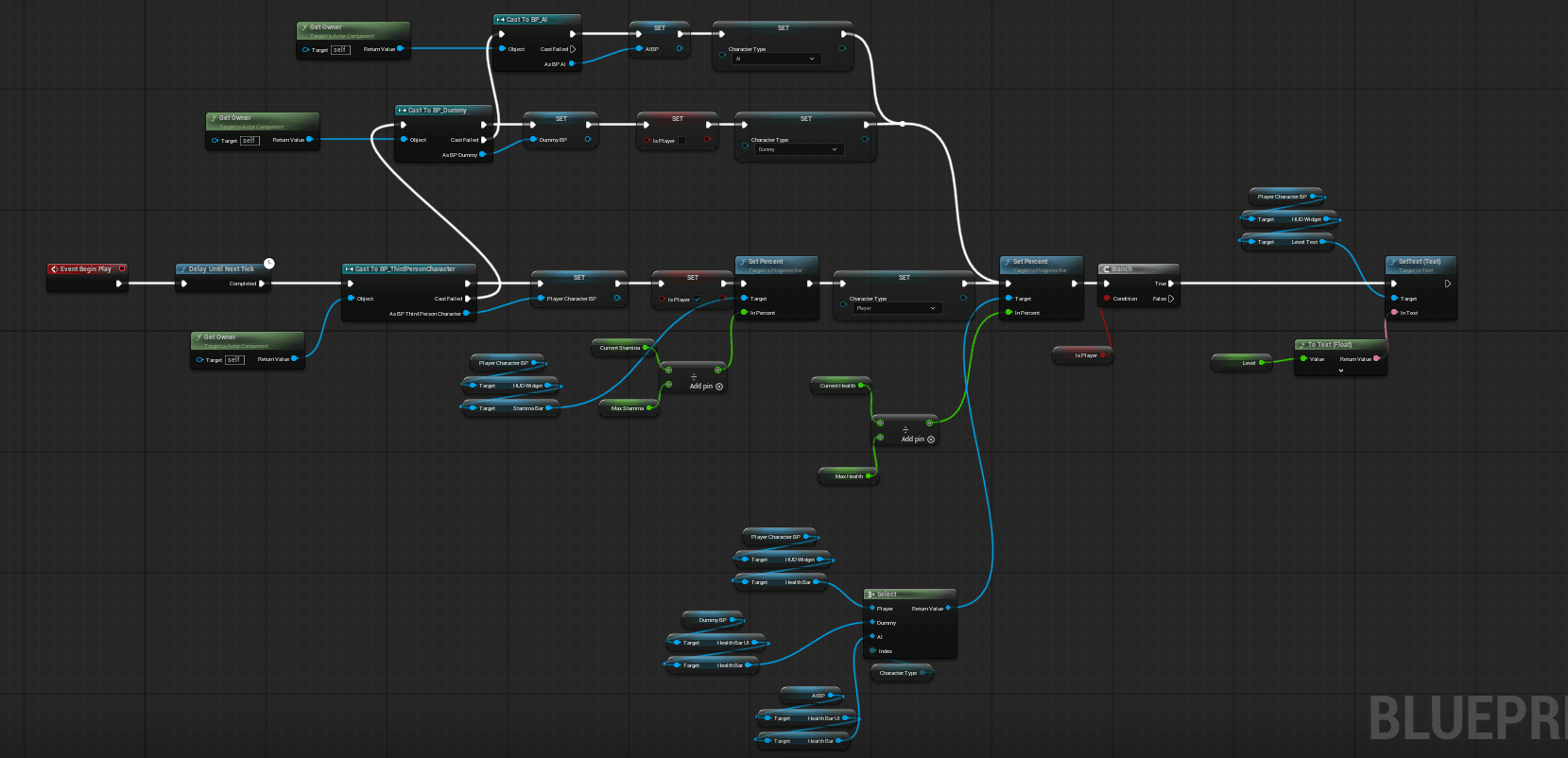Screen dimensions: 1568x758
Task: Click the cast icon on Cast To BP_AI
Action: click(x=501, y=20)
